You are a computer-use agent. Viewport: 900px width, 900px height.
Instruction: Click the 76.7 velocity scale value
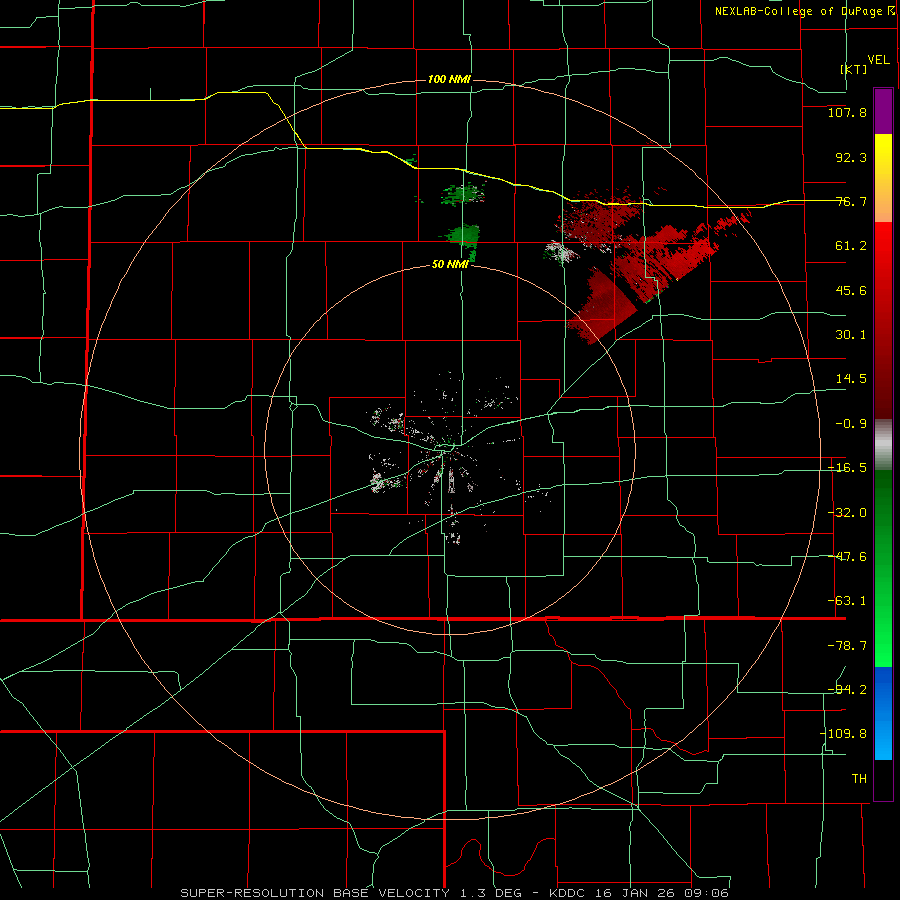851,201
